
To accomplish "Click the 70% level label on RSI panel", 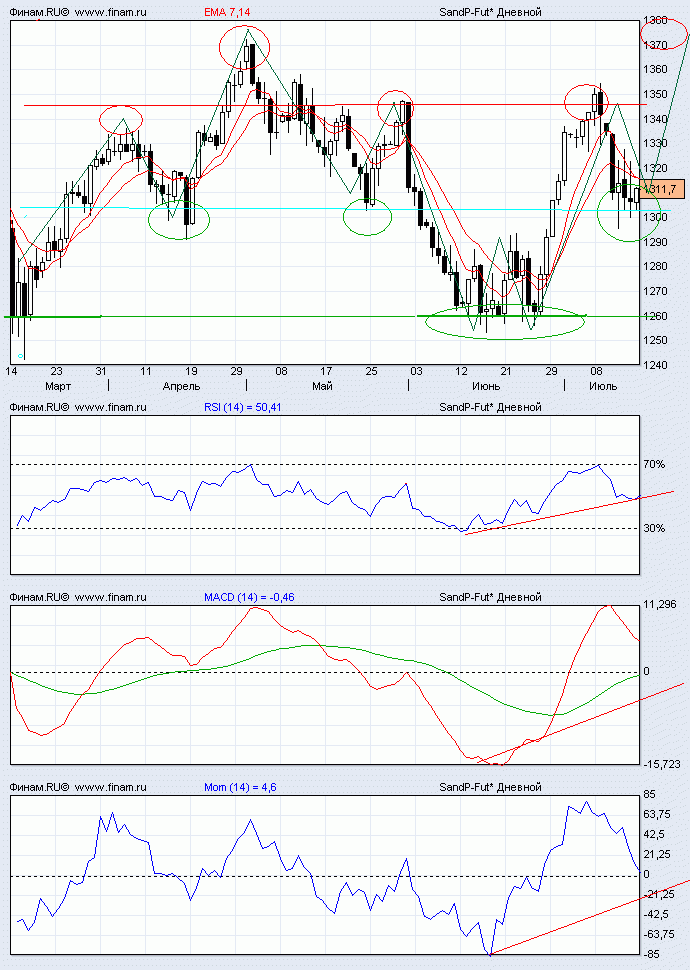I will [654, 464].
